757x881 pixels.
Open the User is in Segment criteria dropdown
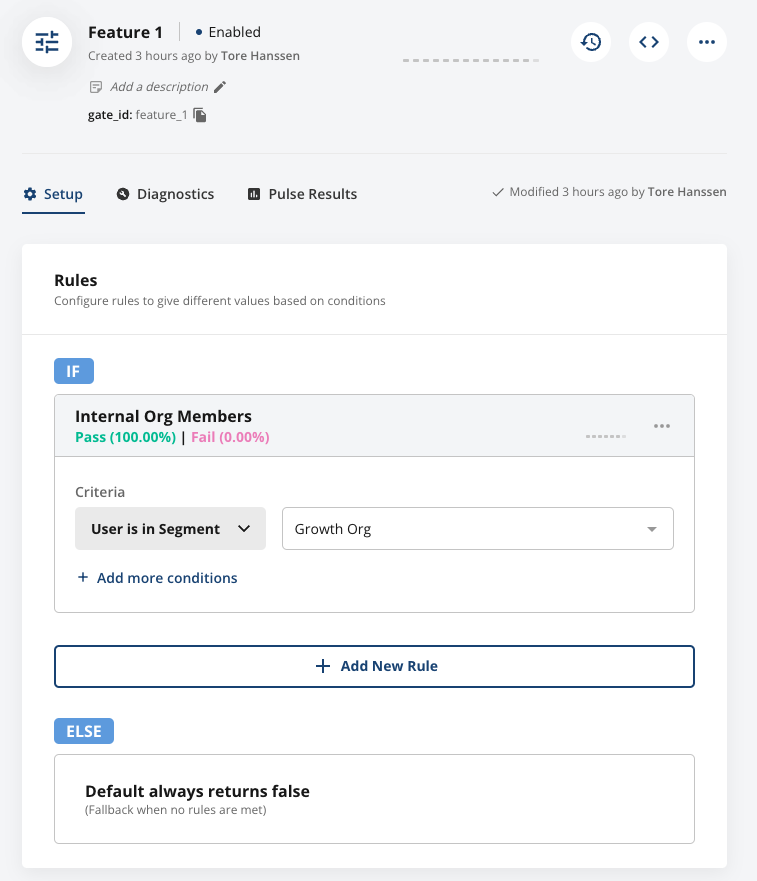pos(170,528)
